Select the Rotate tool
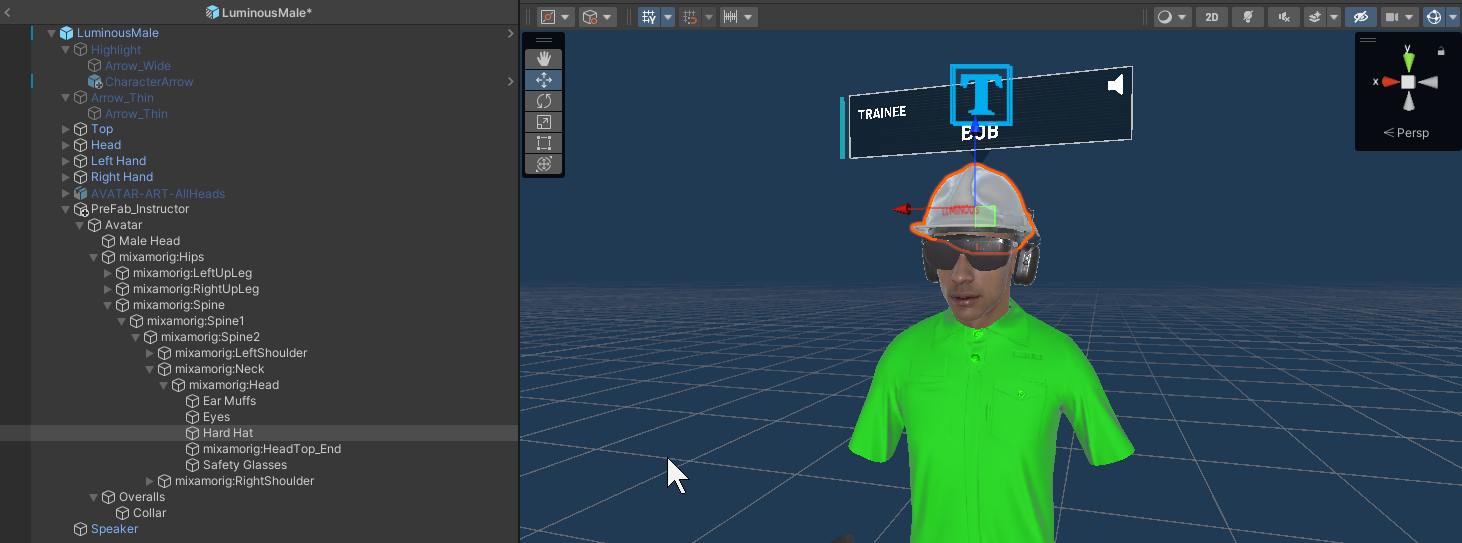This screenshot has width=1462, height=543. pos(544,101)
